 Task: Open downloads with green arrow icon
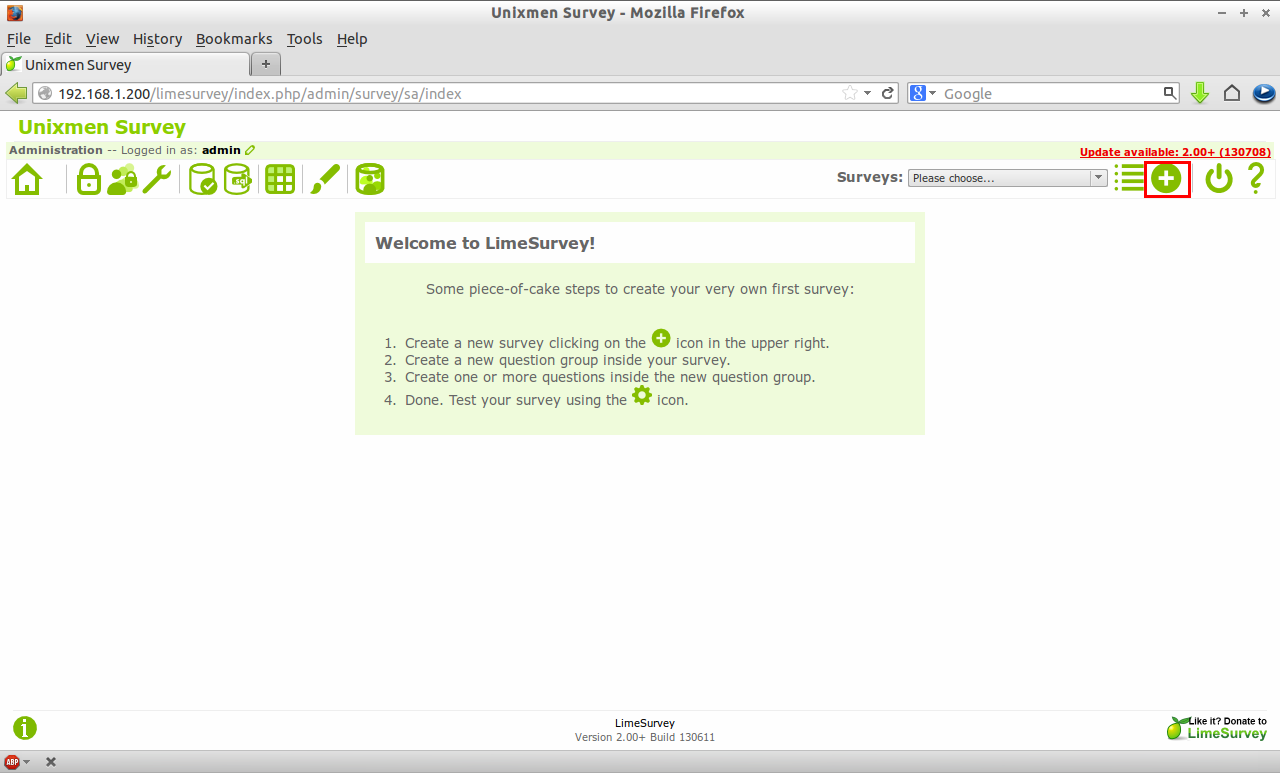click(1200, 93)
